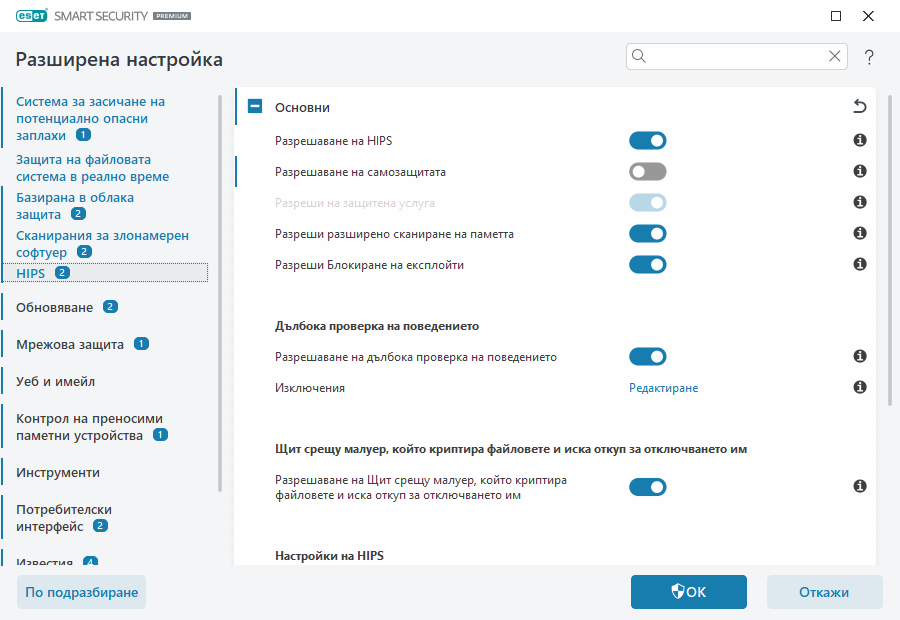This screenshot has height=620, width=900.
Task: Enable Разрешаване на самозащитата switch
Action: (647, 172)
